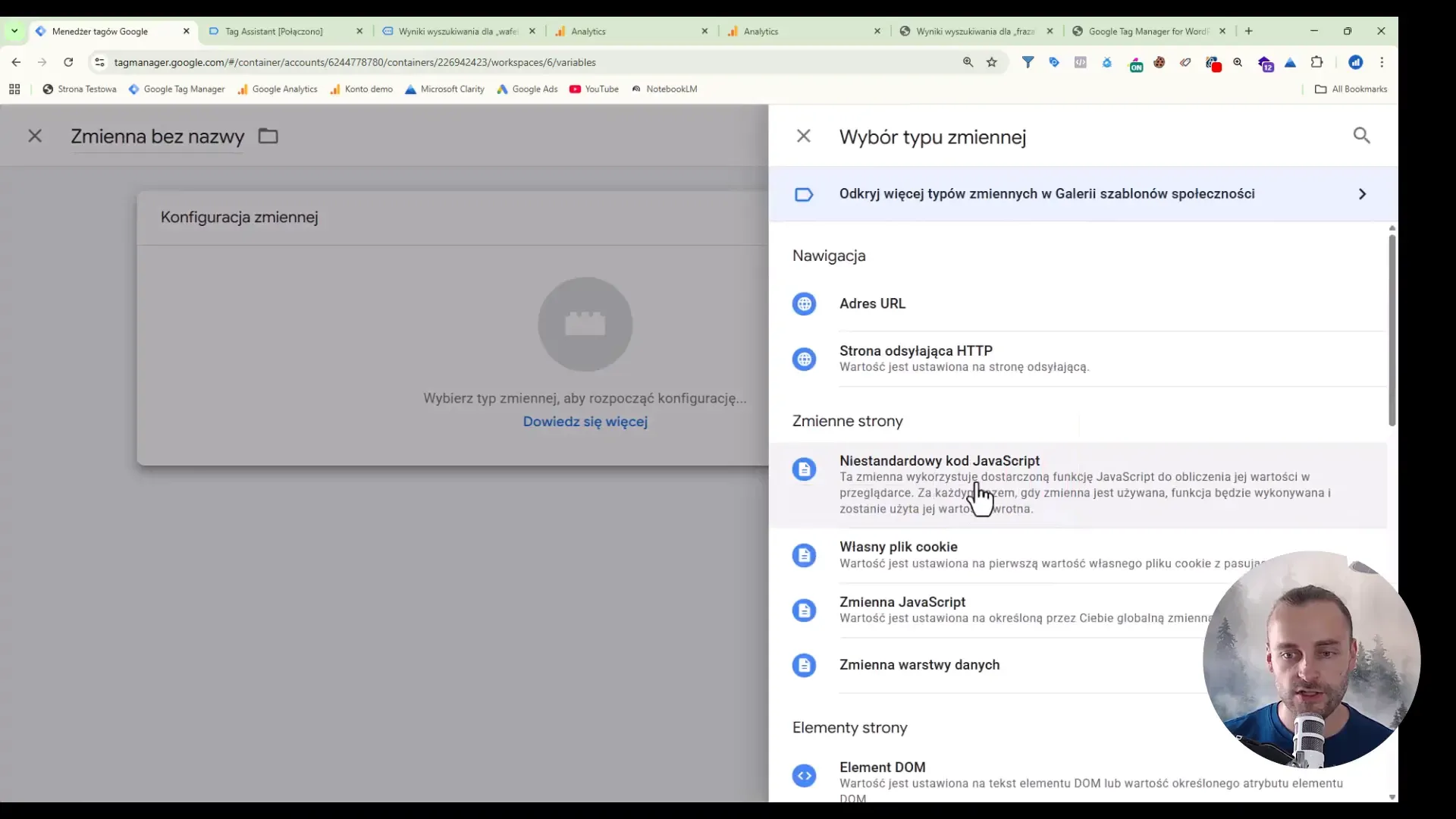Click the variable type list scrollbar

pyautogui.click(x=1392, y=330)
